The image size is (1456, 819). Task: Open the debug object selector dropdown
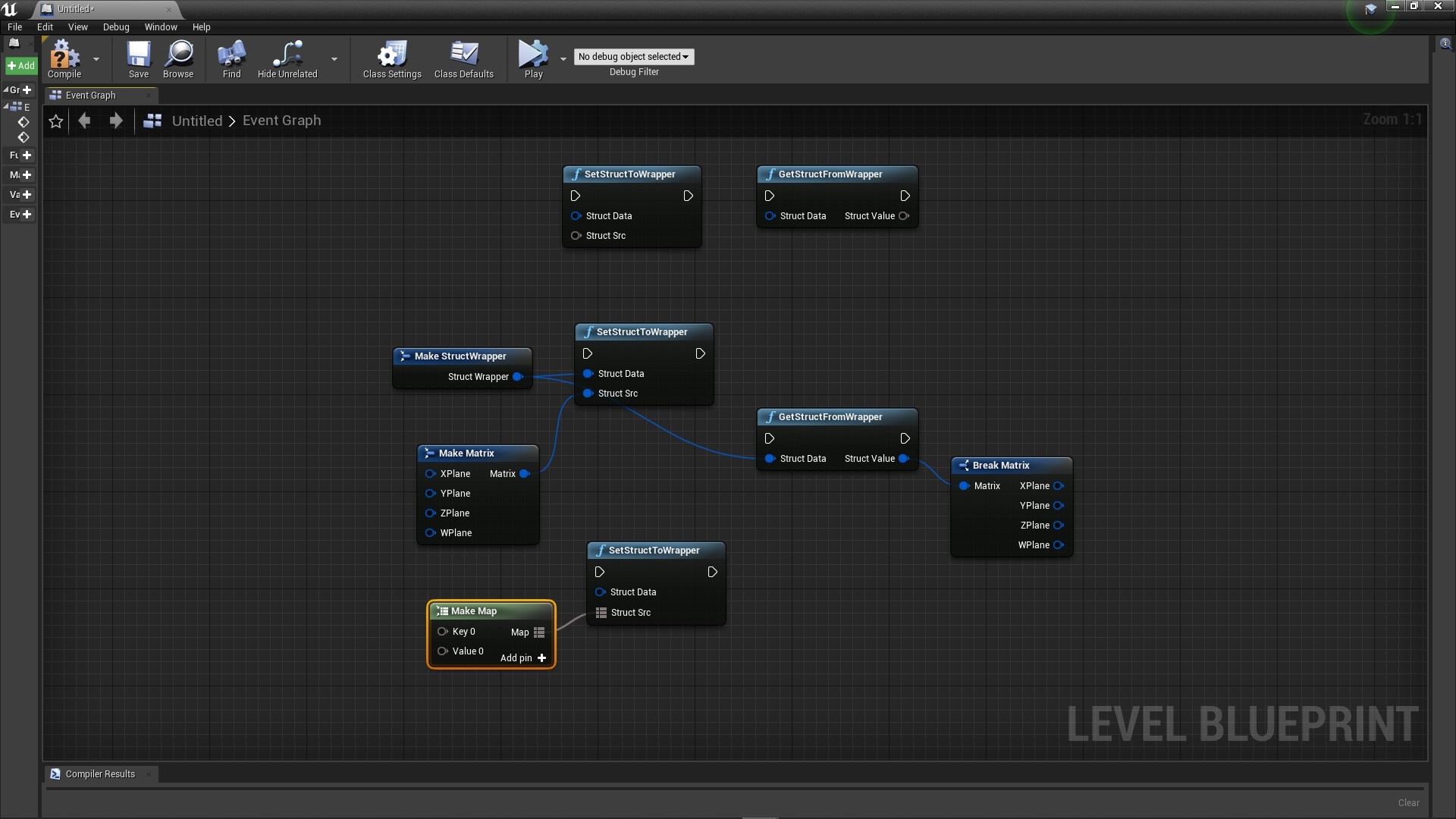(633, 57)
